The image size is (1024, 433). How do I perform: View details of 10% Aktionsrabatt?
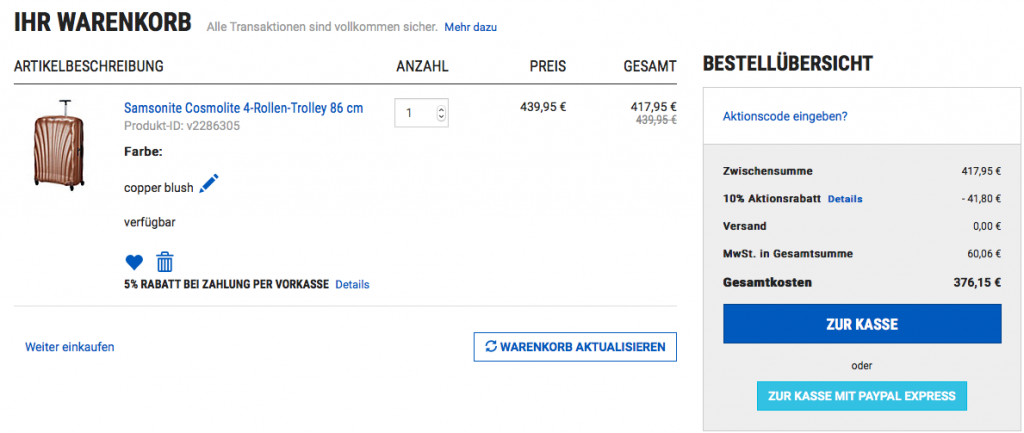pyautogui.click(x=845, y=199)
